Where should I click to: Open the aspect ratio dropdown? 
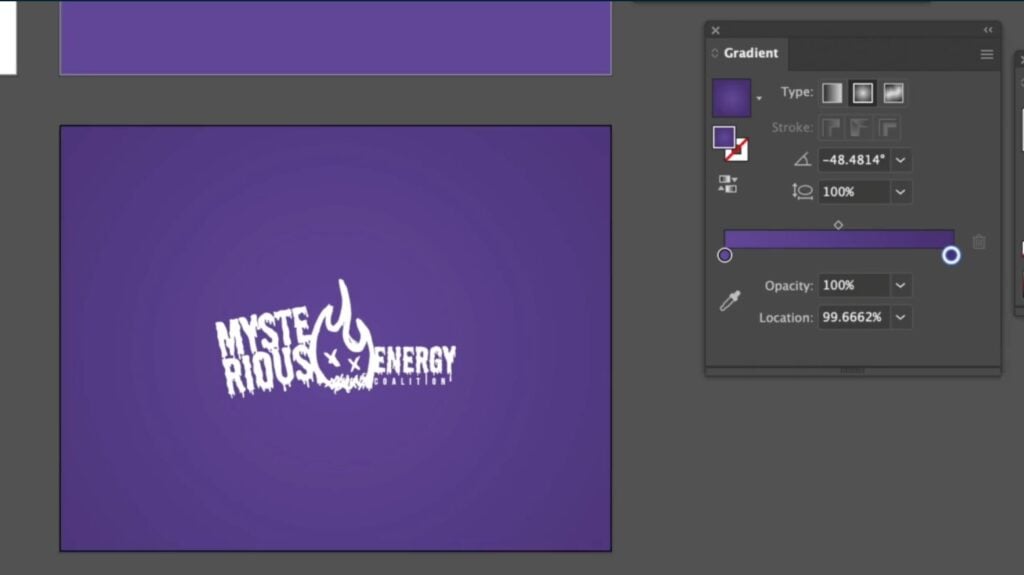901,192
